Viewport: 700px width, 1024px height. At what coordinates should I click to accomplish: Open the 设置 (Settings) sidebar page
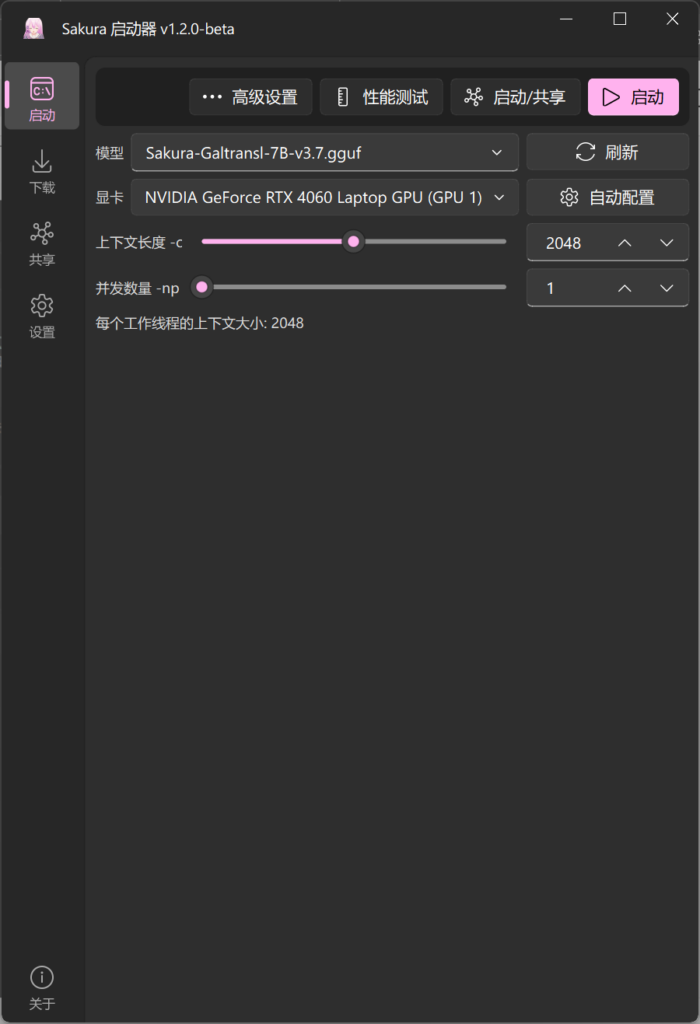(42, 315)
